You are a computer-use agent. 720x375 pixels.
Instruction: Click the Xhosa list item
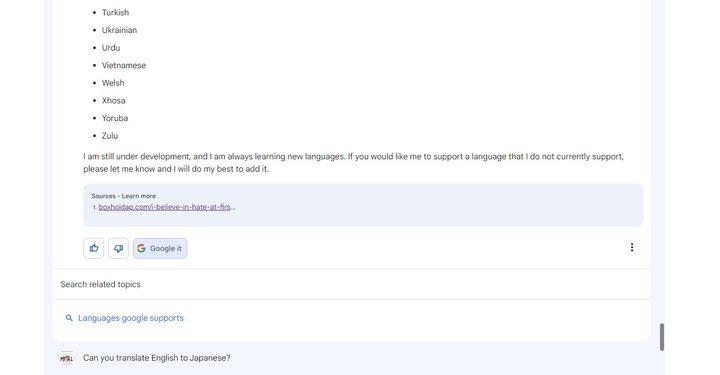click(113, 101)
